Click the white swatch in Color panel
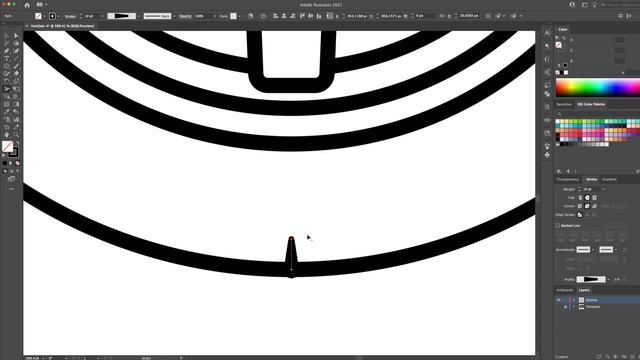640x360 pixels. click(566, 72)
